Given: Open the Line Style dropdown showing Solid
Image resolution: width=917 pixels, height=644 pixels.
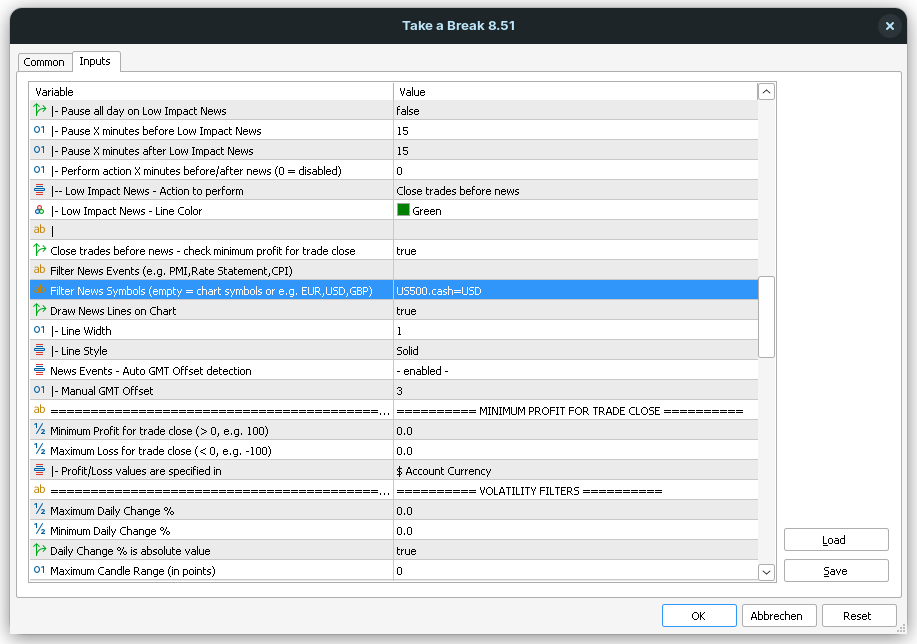Looking at the screenshot, I should pos(575,351).
